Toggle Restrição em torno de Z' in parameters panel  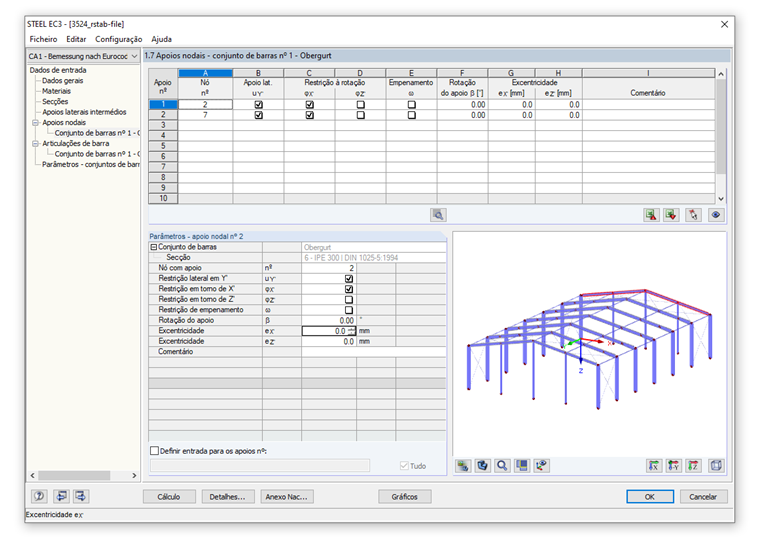tap(348, 300)
